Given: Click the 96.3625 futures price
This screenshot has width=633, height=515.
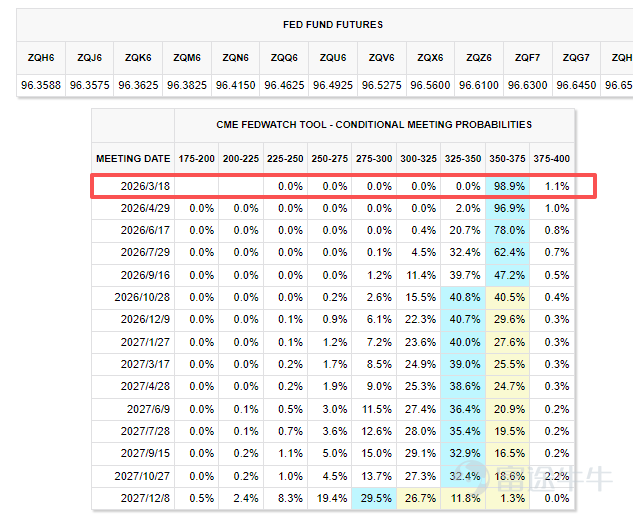Looking at the screenshot, I should 138,85.
